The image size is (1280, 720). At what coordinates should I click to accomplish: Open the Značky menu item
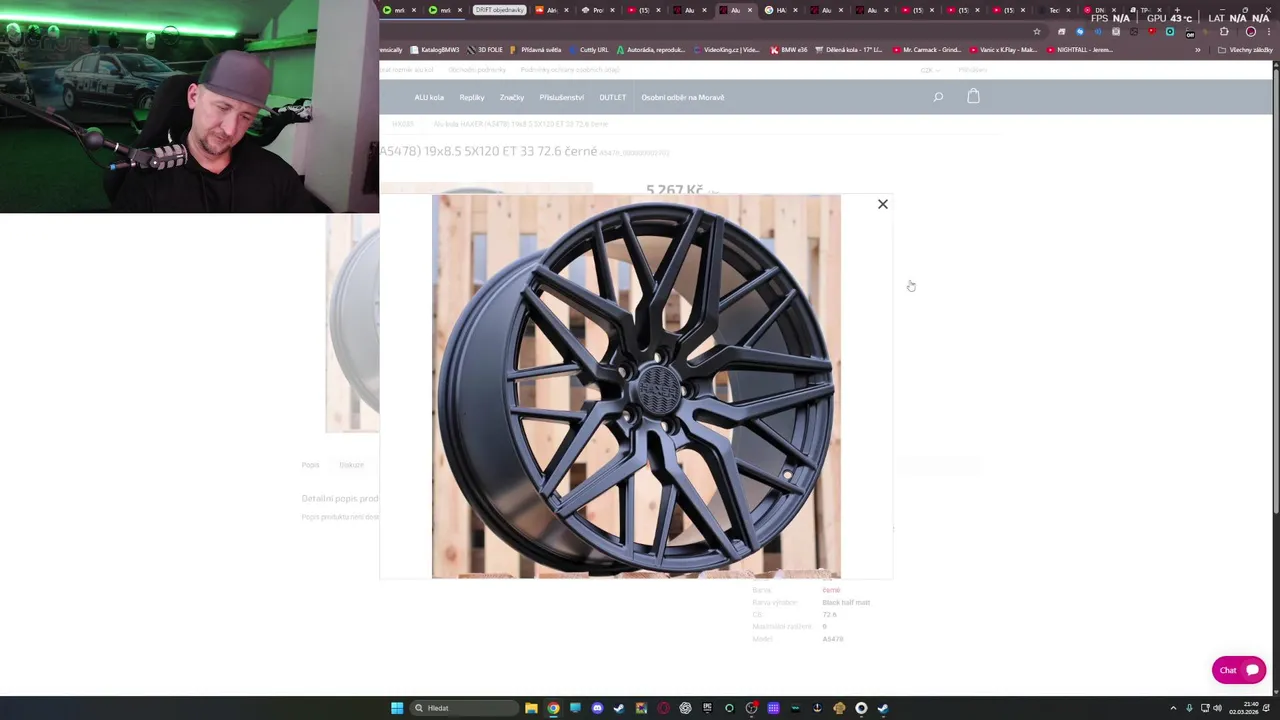[x=512, y=97]
